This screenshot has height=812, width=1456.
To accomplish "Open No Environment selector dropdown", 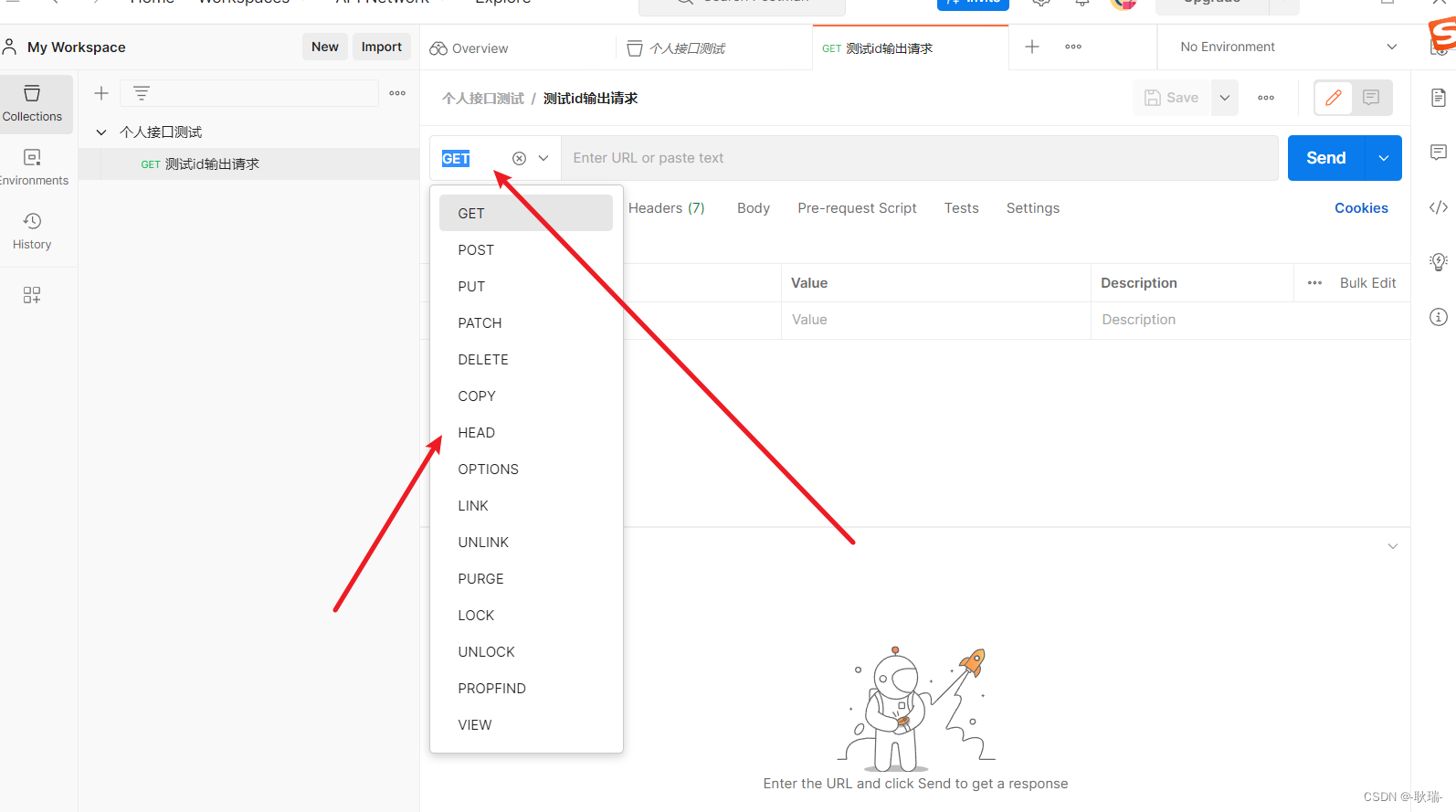I will pyautogui.click(x=1288, y=47).
